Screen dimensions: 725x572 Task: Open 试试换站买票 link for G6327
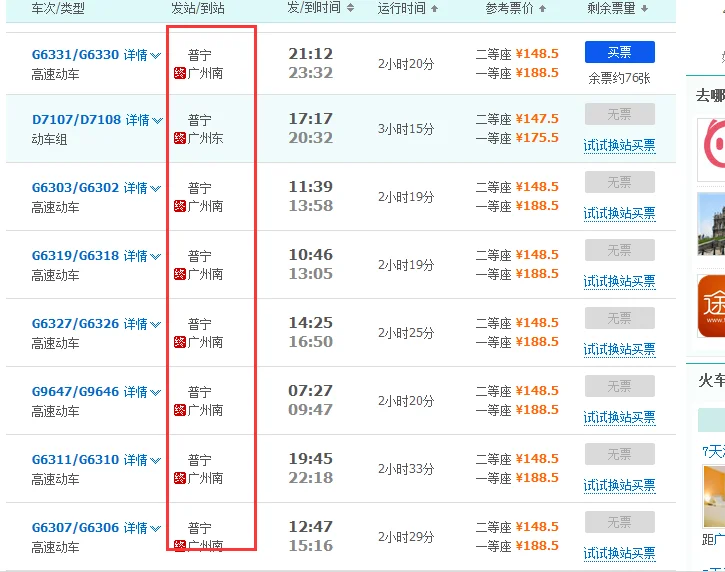(620, 350)
